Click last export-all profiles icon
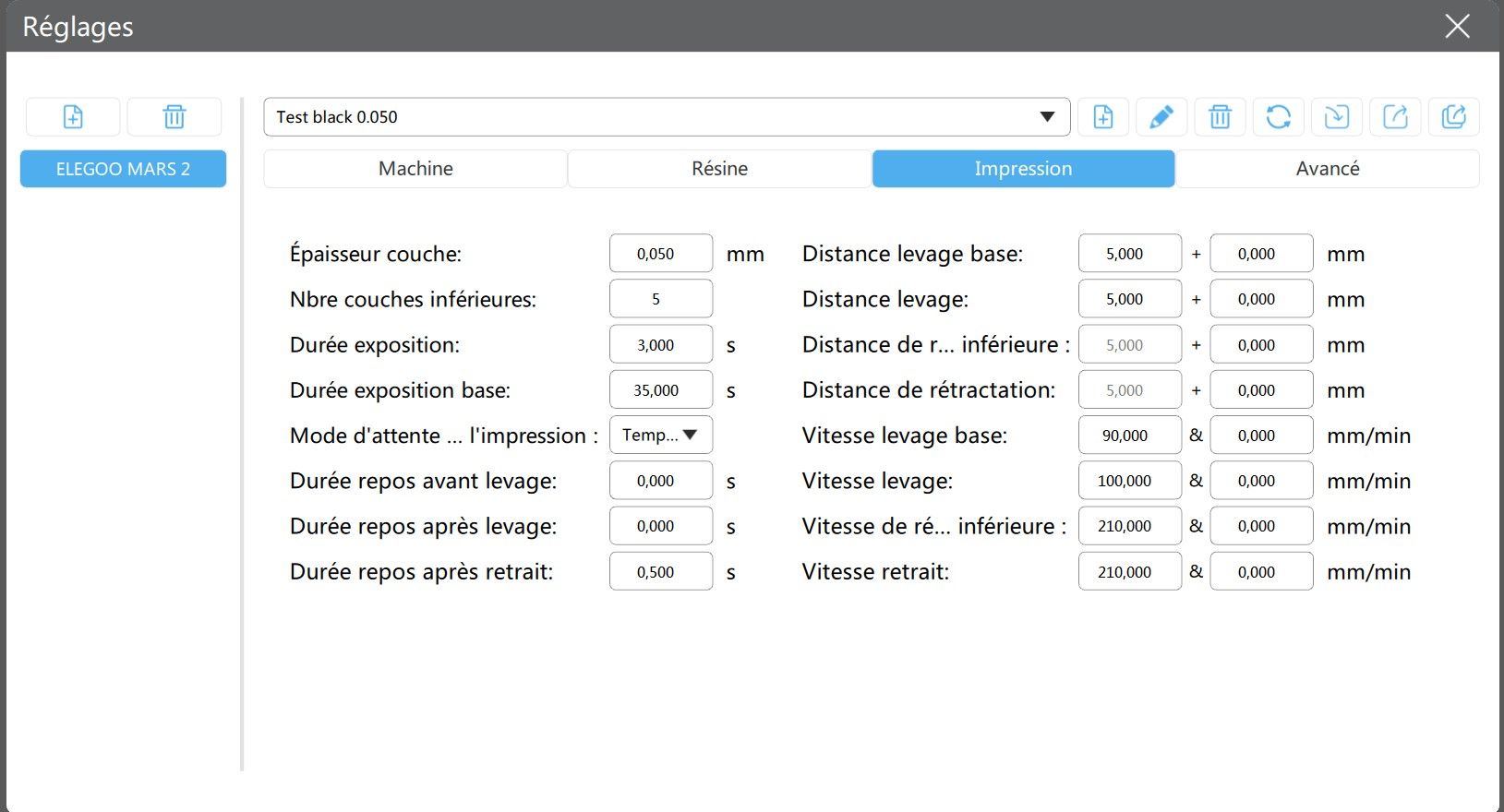1504x812 pixels. (1454, 117)
